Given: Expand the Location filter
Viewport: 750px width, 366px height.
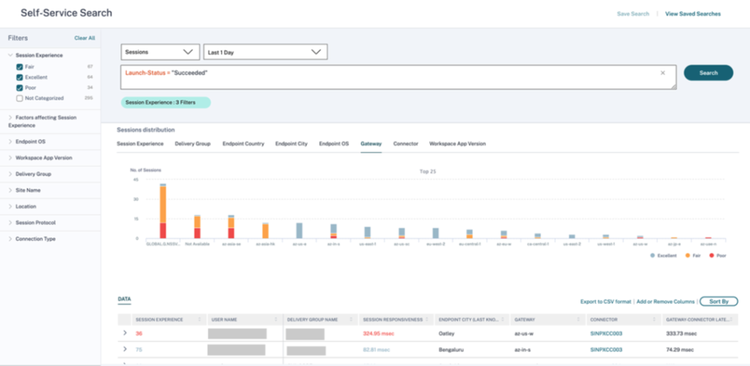Looking at the screenshot, I should (11, 207).
